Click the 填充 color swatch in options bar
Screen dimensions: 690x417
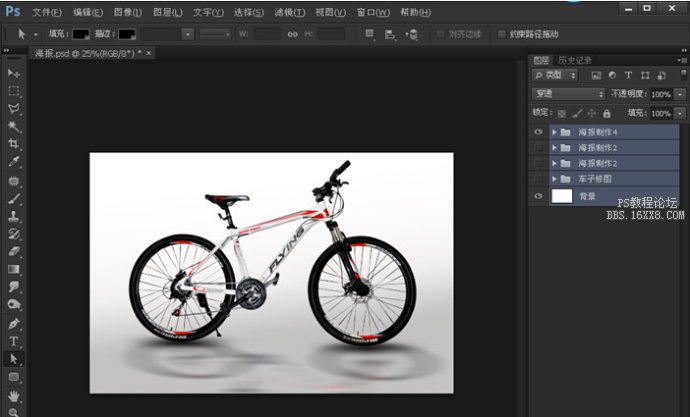81,34
